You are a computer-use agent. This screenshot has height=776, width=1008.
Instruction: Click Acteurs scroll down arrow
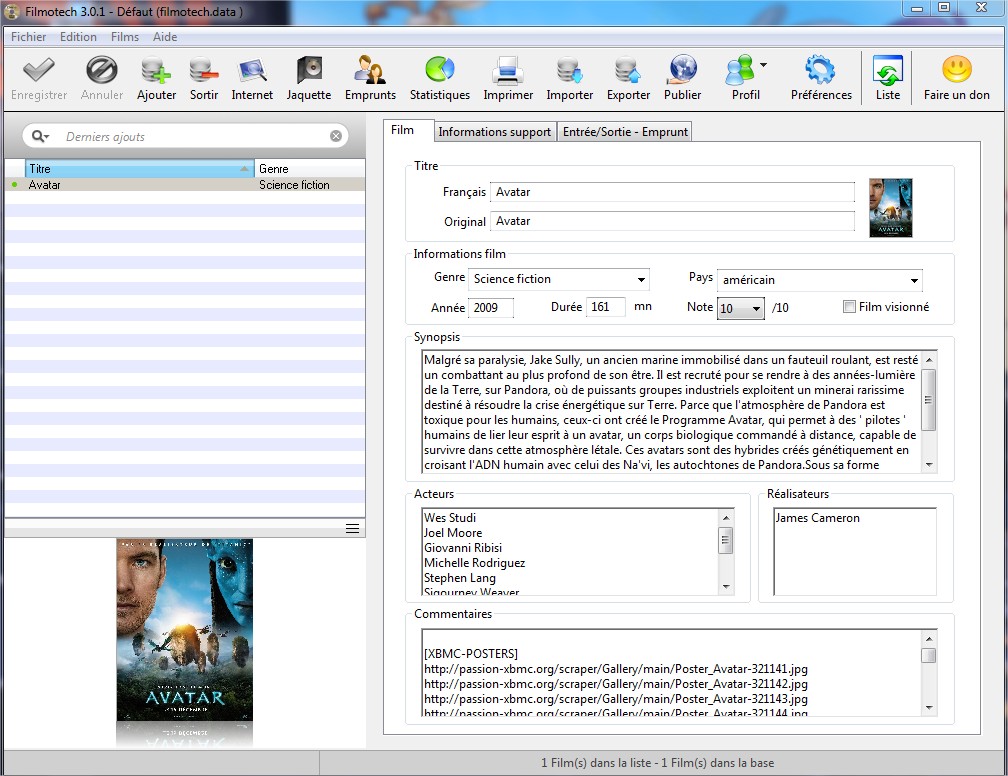click(726, 586)
